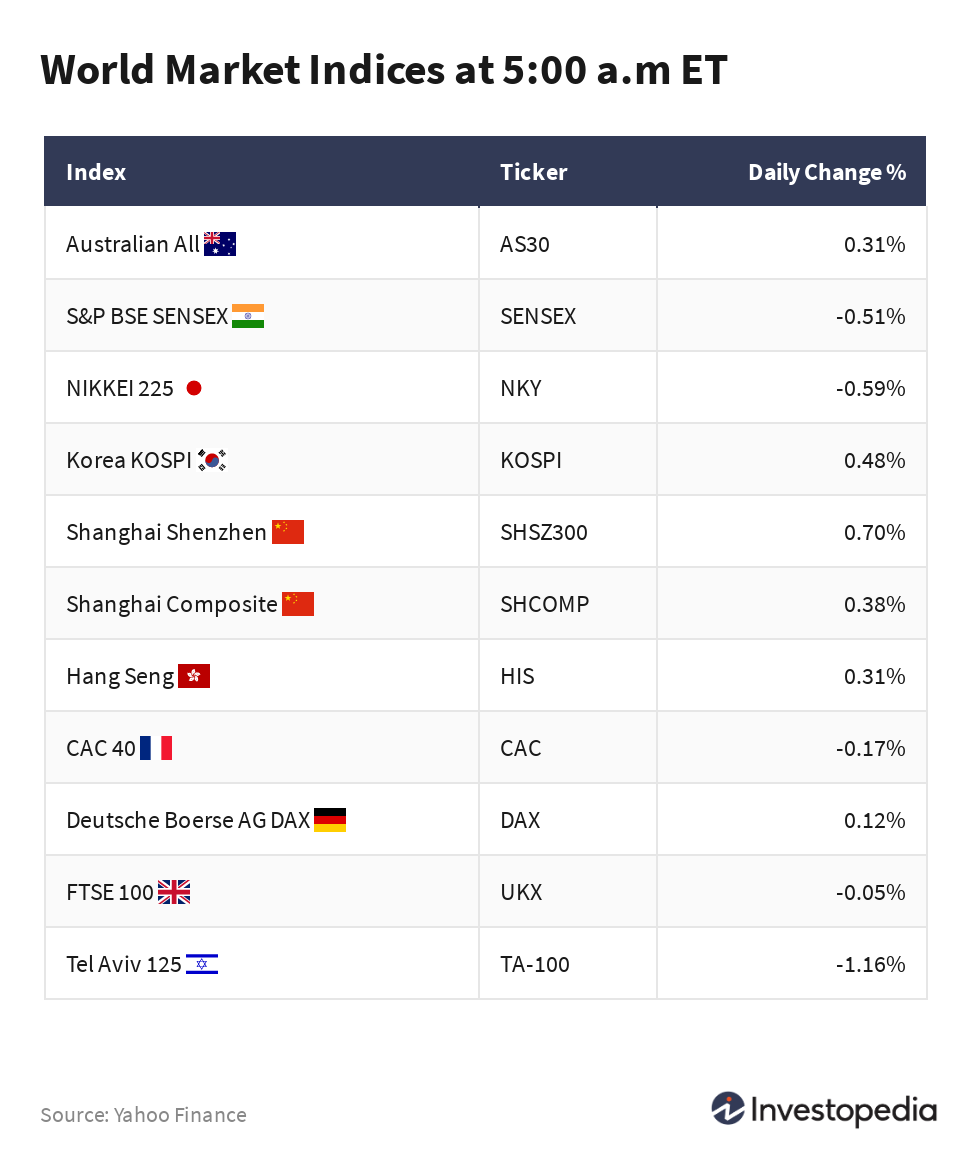Click the UK flag icon
The height and width of the screenshot is (1176, 978).
point(174,892)
